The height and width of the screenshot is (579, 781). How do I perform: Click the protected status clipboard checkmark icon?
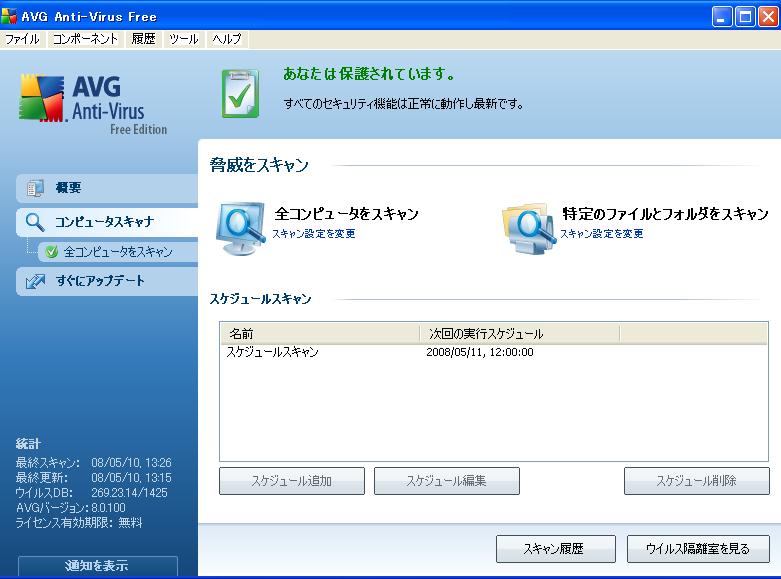click(240, 94)
